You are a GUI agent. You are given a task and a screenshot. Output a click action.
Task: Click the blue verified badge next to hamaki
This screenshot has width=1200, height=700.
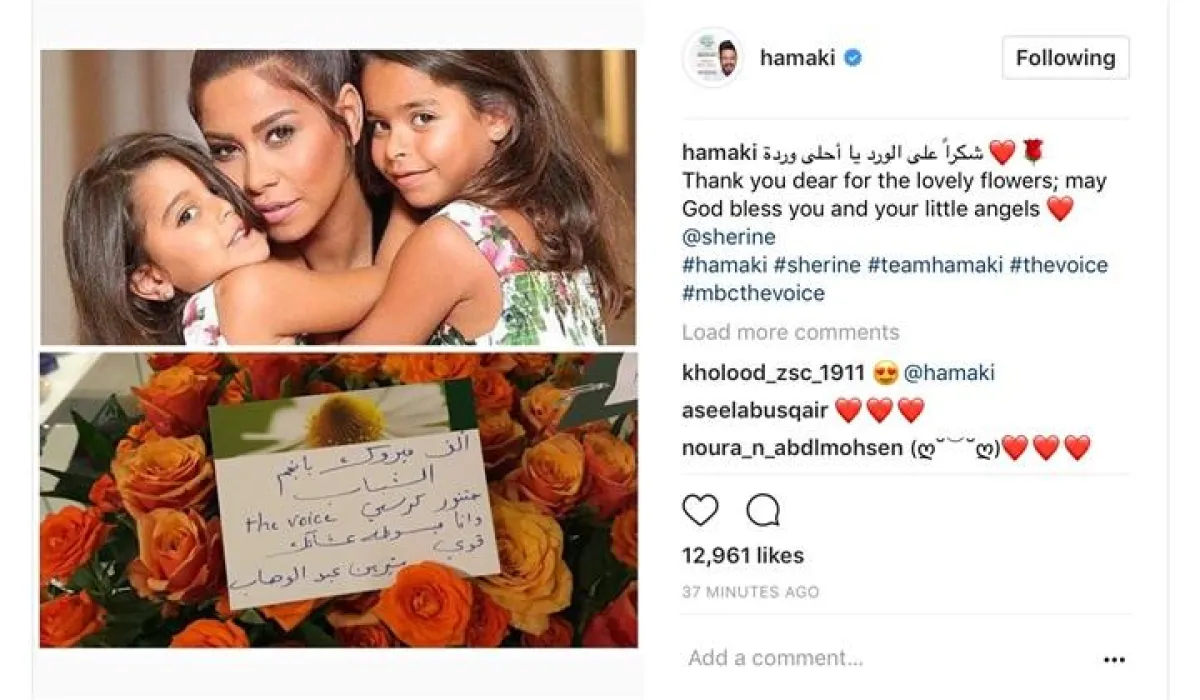[x=853, y=58]
